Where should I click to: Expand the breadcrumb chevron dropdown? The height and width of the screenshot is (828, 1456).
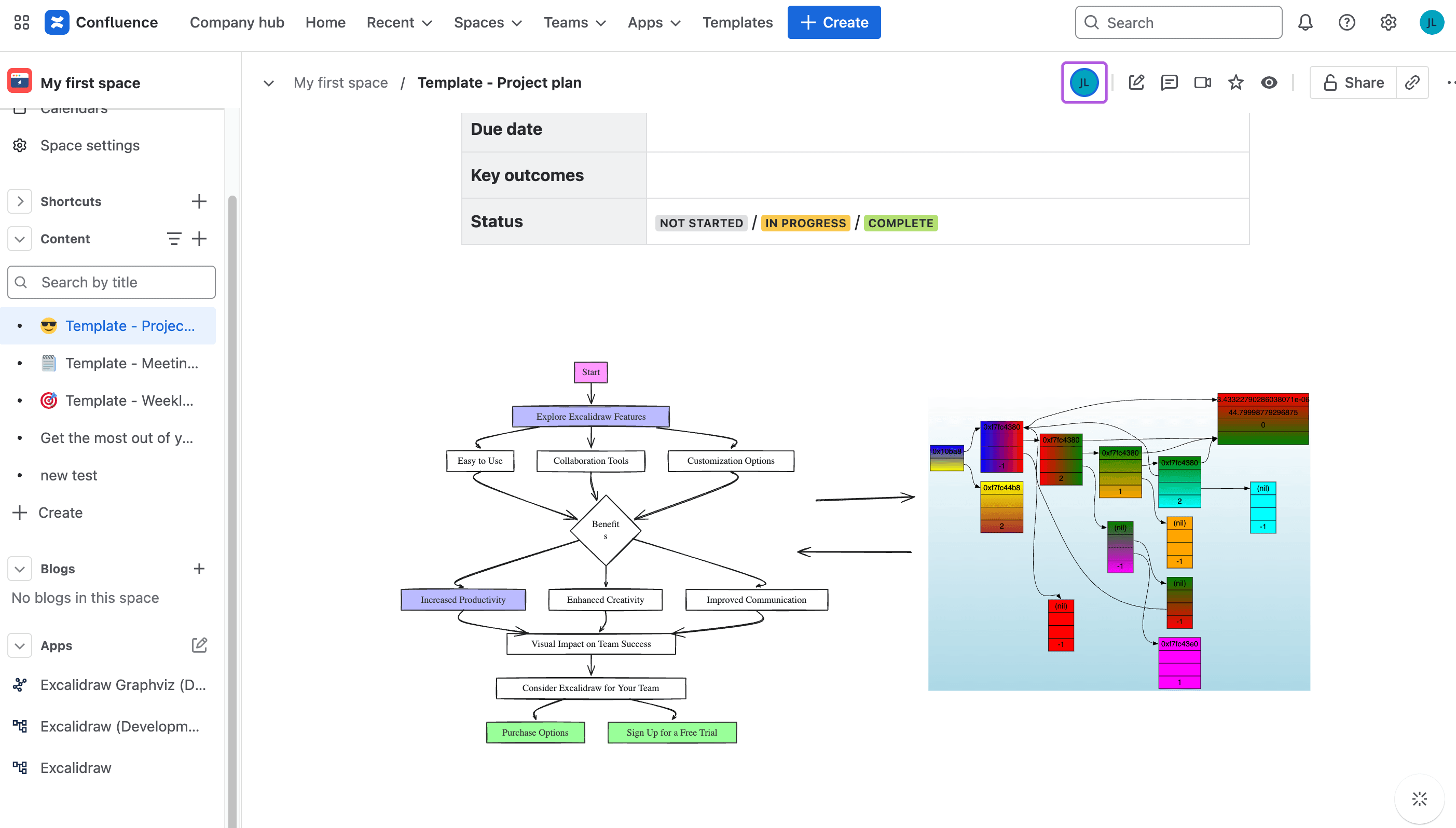(x=268, y=83)
